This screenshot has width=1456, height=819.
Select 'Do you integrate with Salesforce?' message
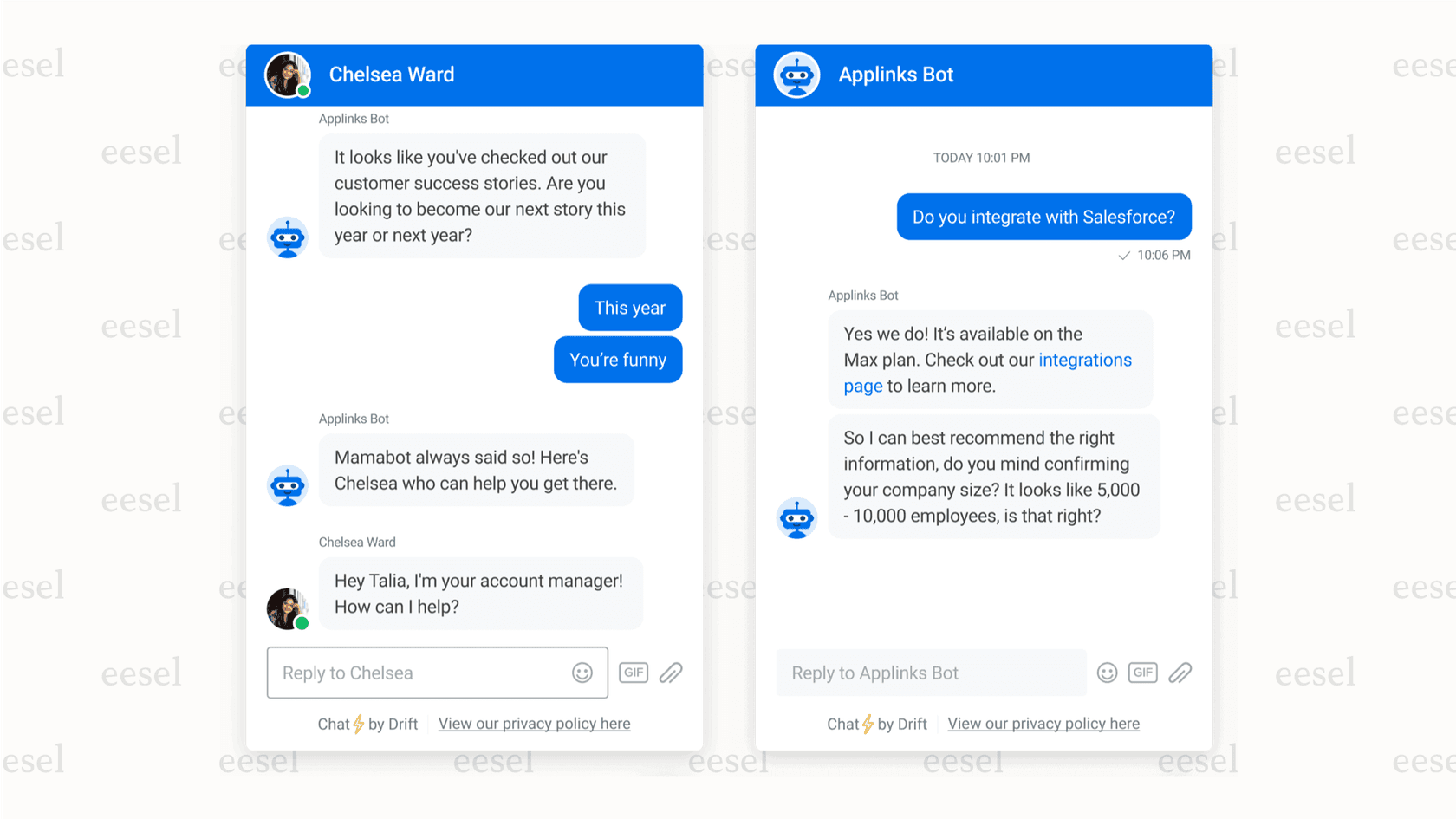[x=1043, y=217]
